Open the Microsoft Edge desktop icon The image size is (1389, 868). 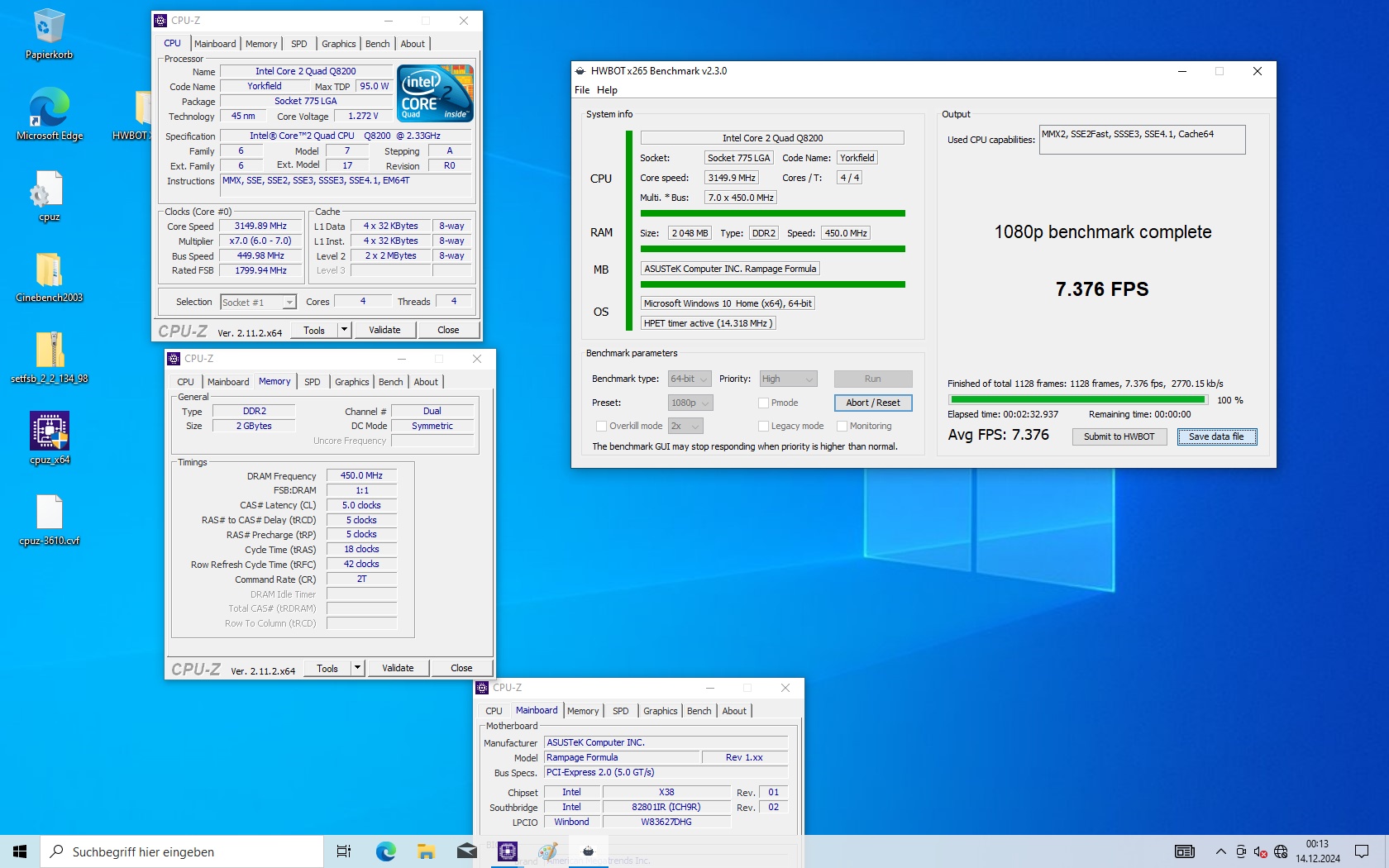pyautogui.click(x=49, y=114)
